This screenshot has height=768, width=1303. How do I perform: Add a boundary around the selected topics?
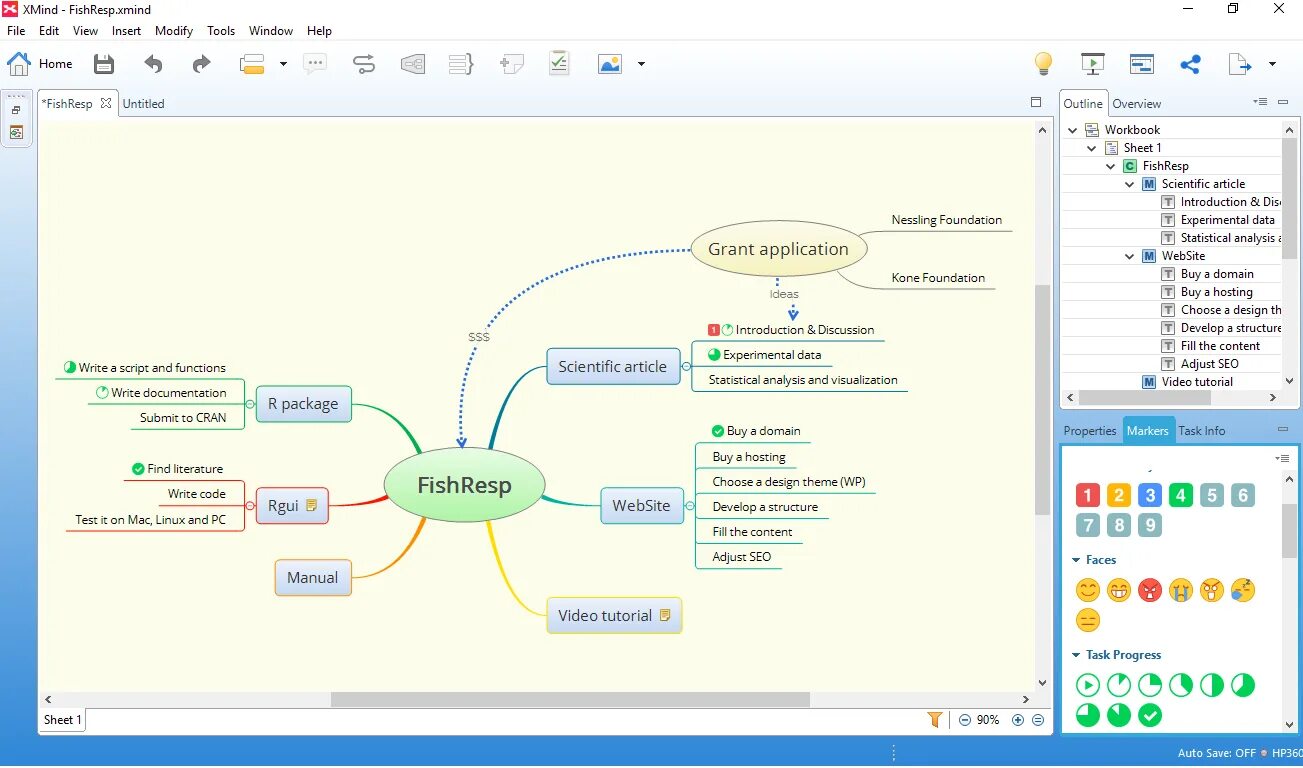point(413,64)
